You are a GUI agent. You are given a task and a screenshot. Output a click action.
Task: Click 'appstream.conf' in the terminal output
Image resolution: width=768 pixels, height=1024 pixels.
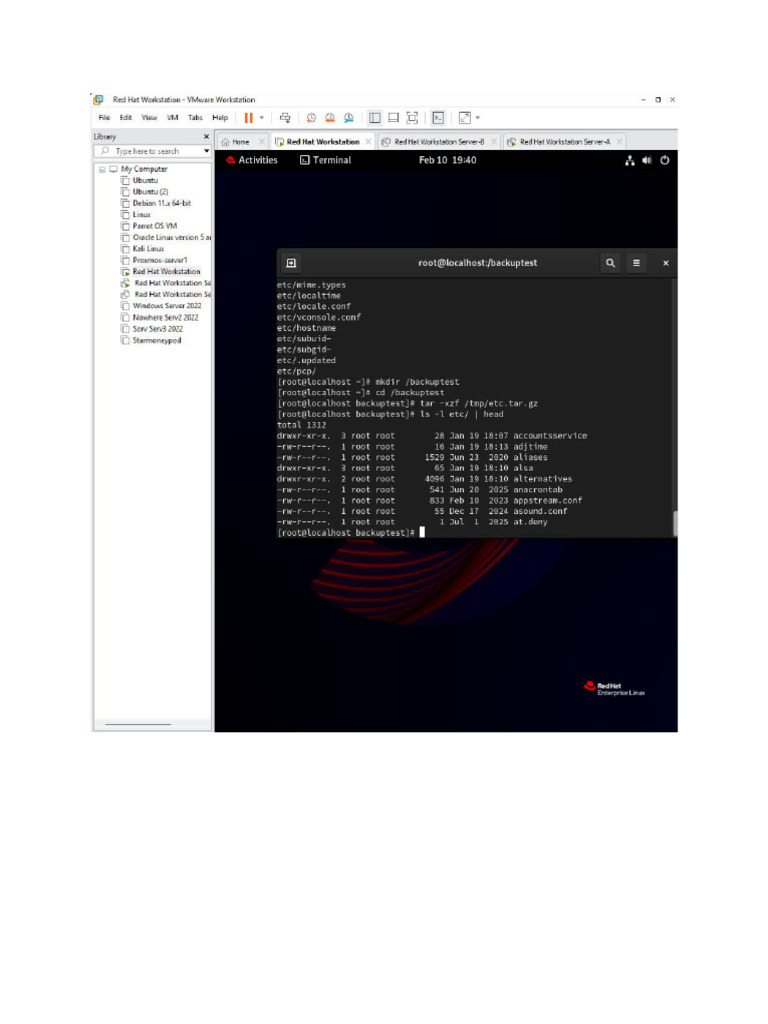pos(547,501)
